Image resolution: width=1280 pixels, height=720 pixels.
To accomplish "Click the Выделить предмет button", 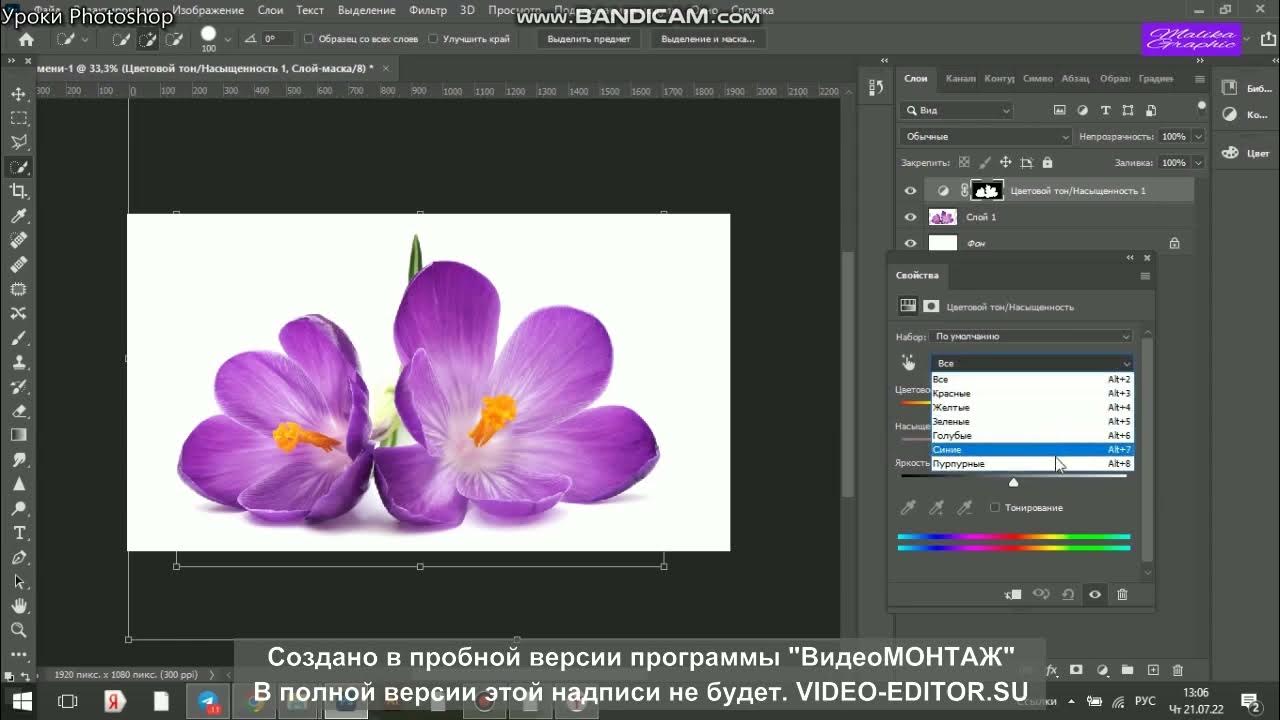I will (x=589, y=39).
